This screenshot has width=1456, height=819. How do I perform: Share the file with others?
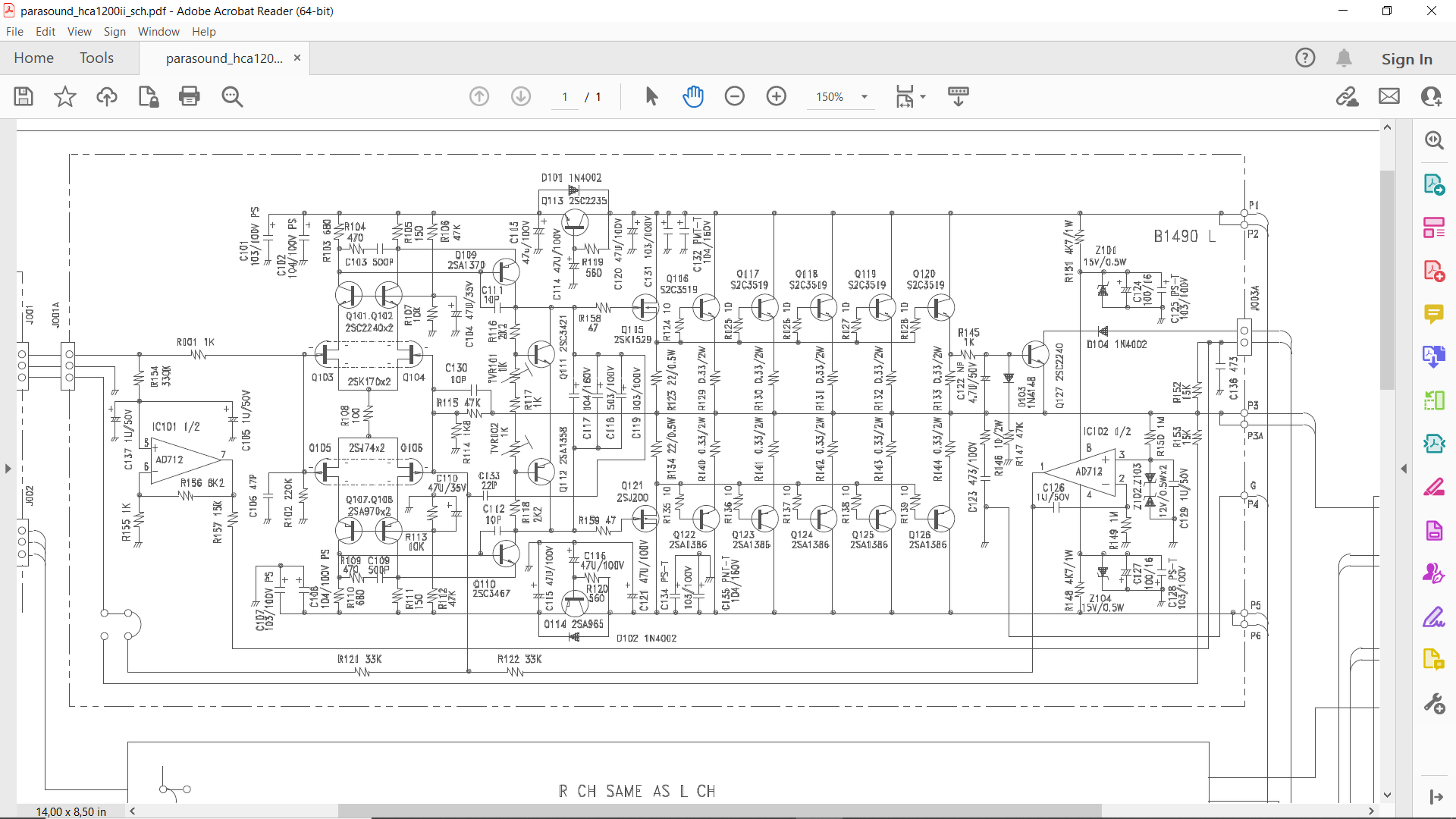[x=1431, y=96]
